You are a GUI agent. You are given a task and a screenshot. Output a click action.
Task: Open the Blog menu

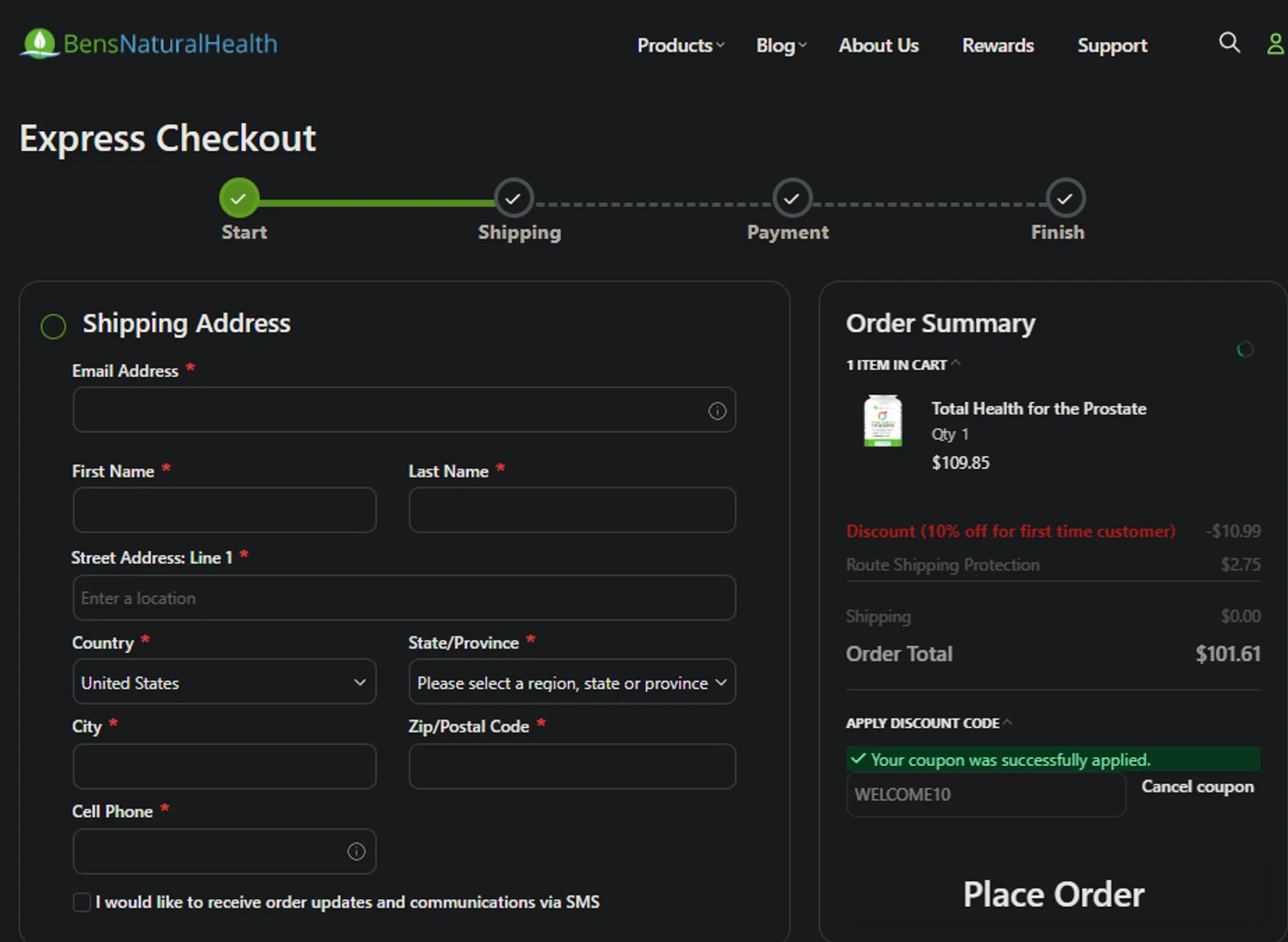click(781, 46)
